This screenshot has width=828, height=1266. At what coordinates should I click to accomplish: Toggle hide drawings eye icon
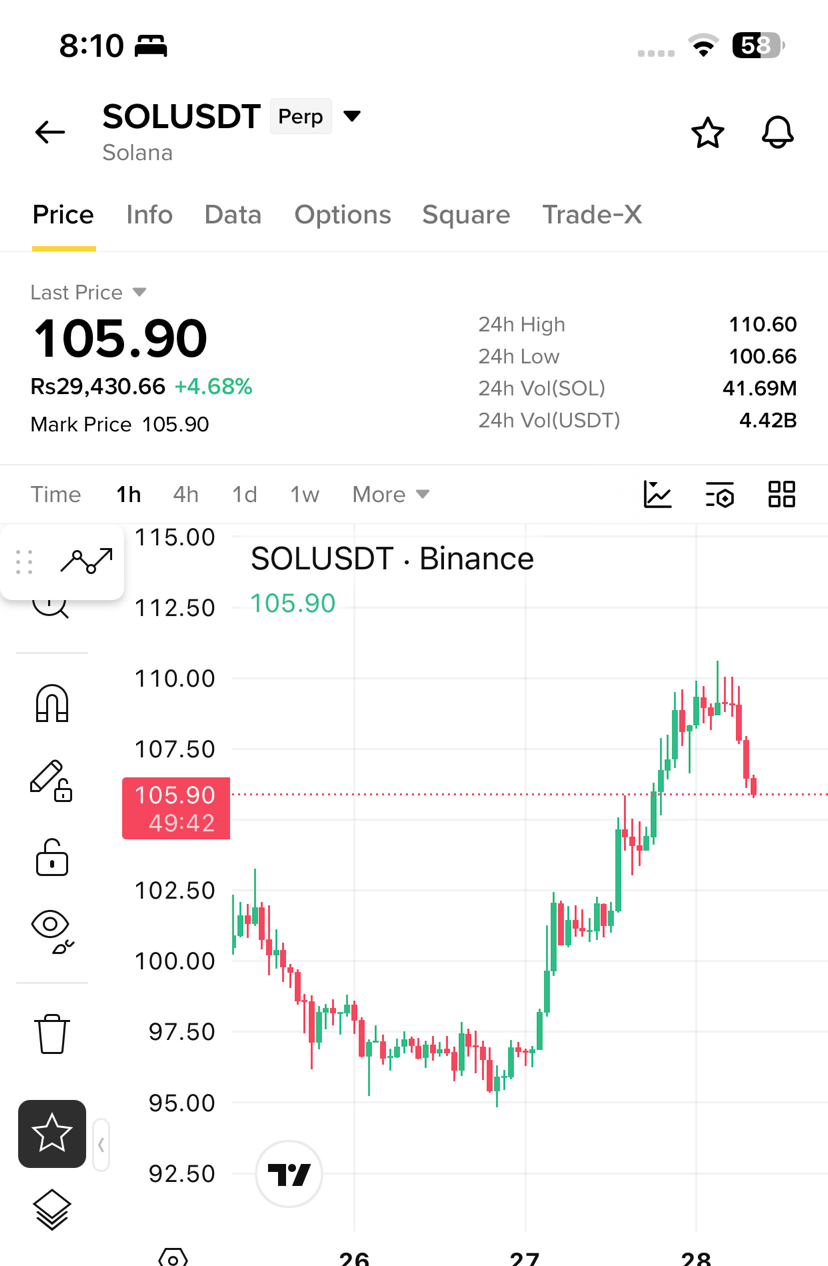53,930
